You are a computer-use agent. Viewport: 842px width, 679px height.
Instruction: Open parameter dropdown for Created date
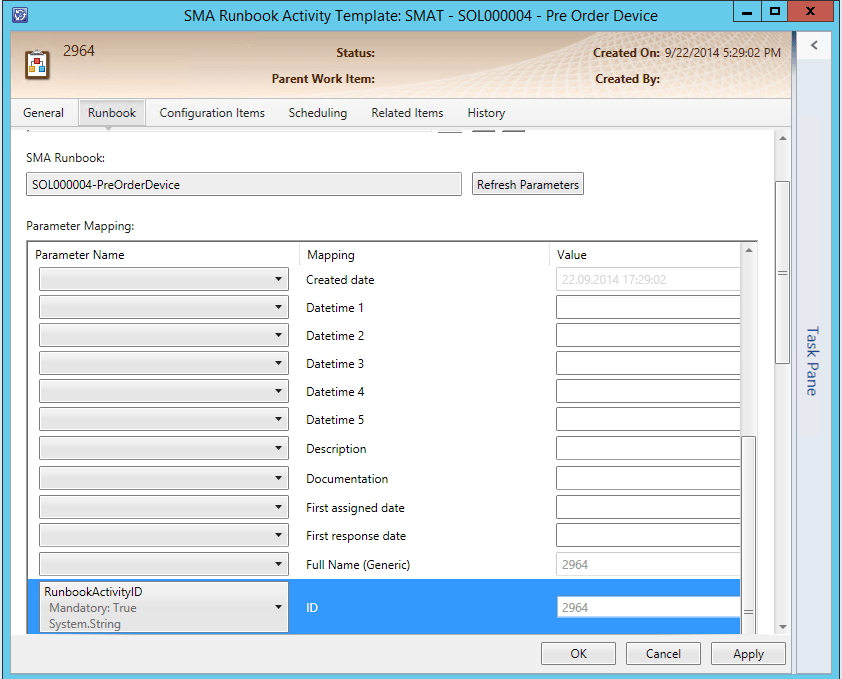[x=164, y=279]
